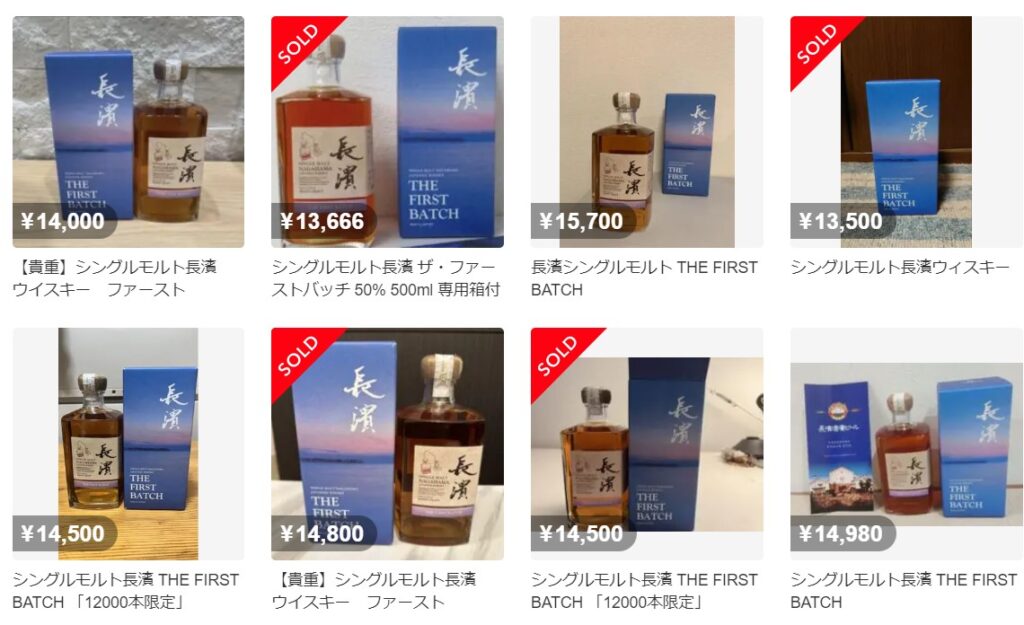Open the ¥14,000 Nagahama whisky listing photo

128,132
